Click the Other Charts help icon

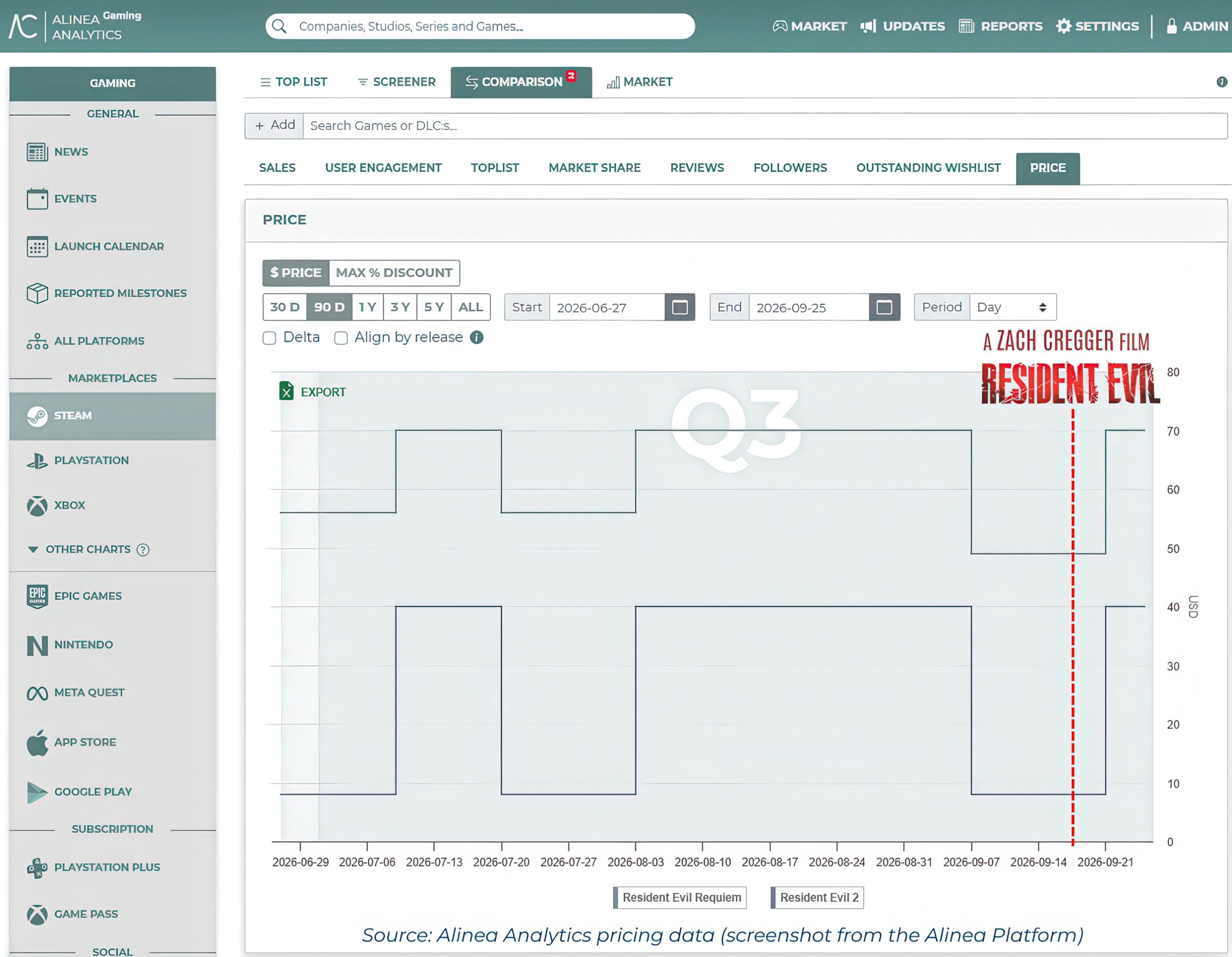pyautogui.click(x=143, y=550)
